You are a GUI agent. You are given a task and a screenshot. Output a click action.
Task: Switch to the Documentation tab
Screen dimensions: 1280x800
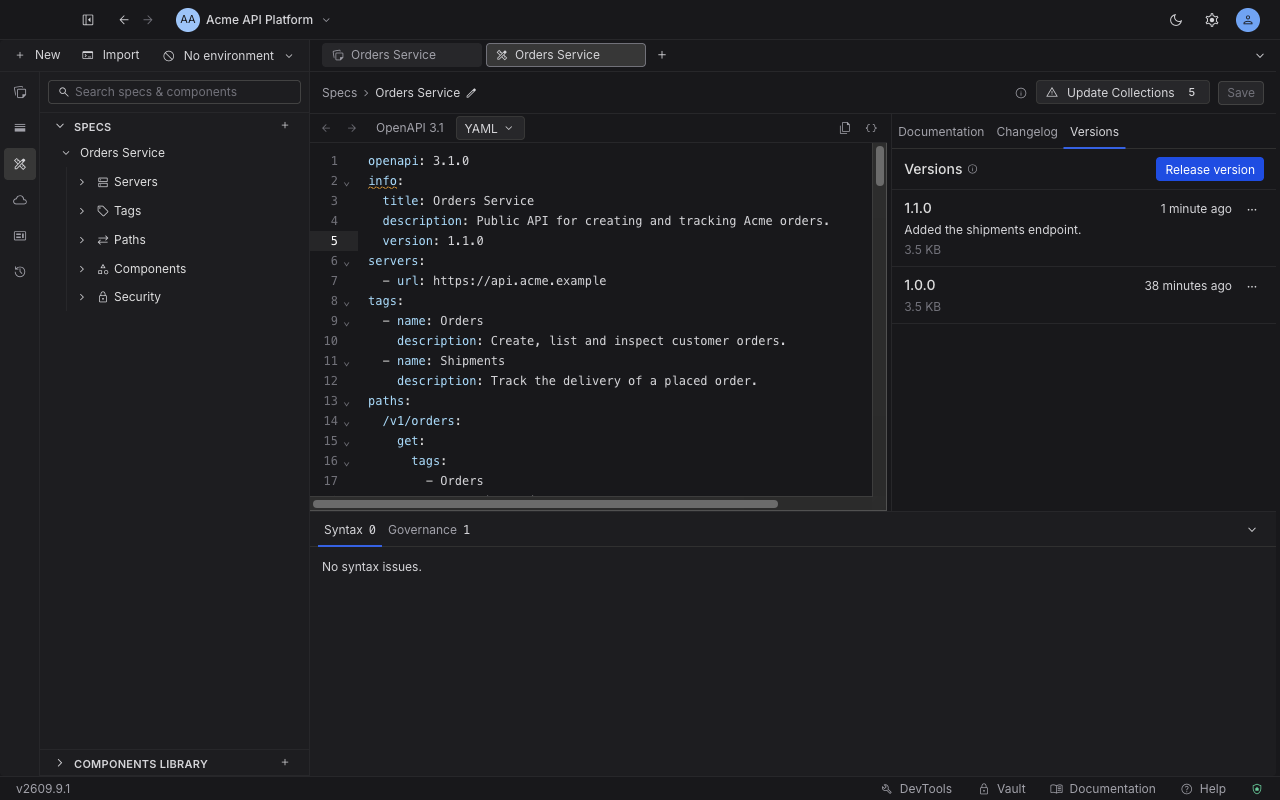pyautogui.click(x=941, y=132)
